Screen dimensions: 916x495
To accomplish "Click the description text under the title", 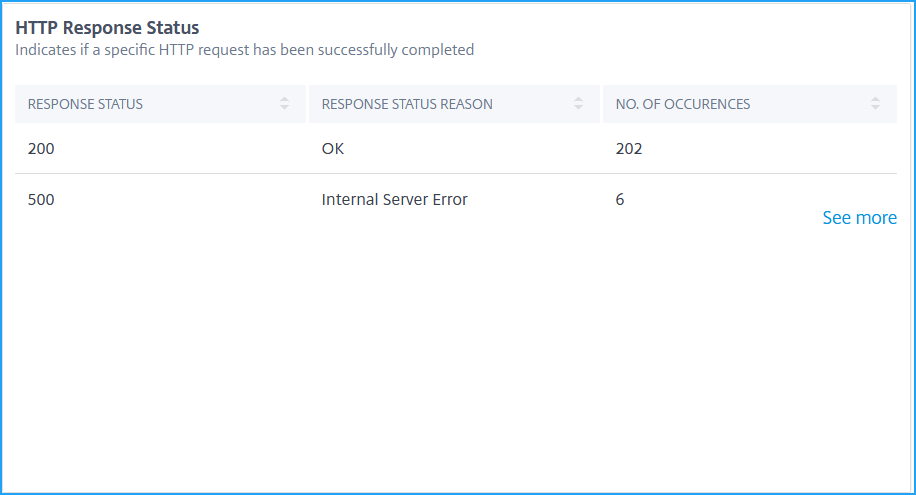I will (x=244, y=50).
